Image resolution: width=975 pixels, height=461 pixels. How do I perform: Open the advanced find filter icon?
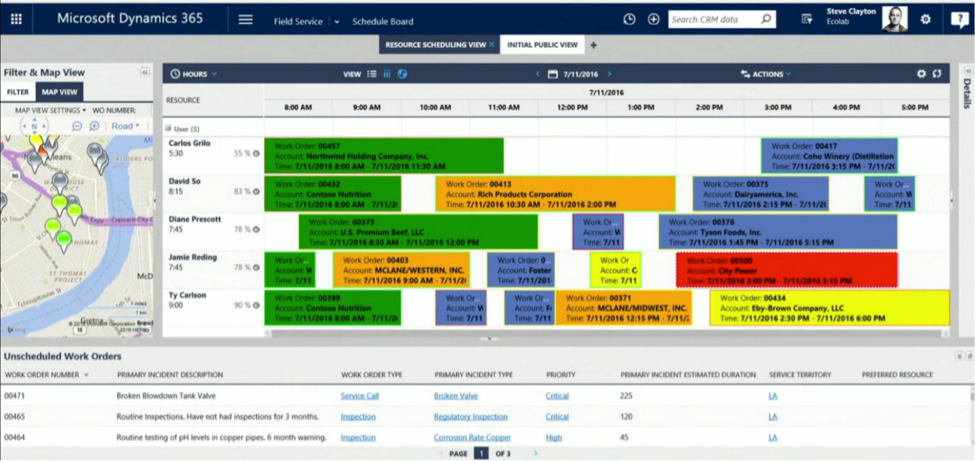pos(807,19)
